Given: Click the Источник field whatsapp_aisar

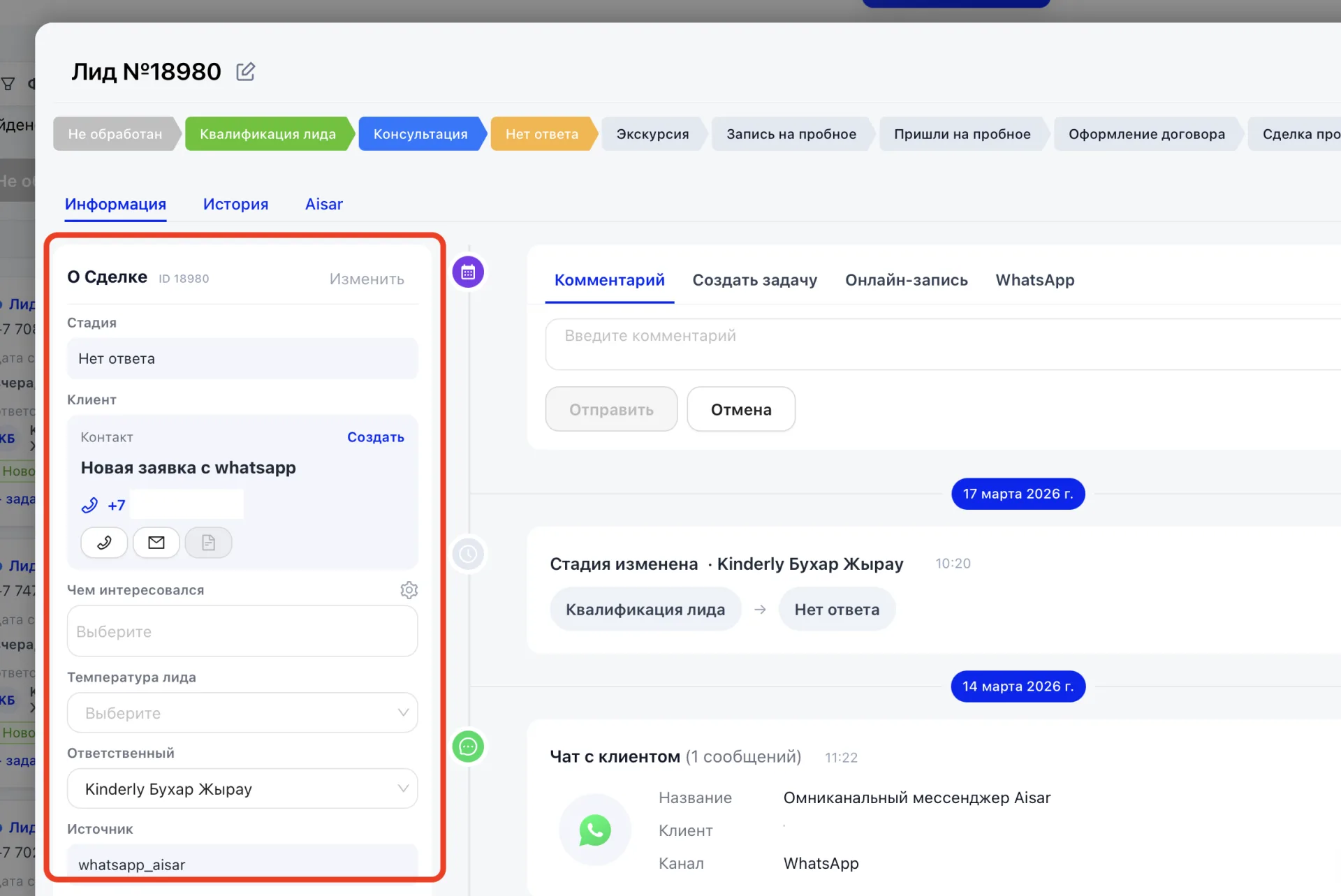Looking at the screenshot, I should tap(242, 865).
